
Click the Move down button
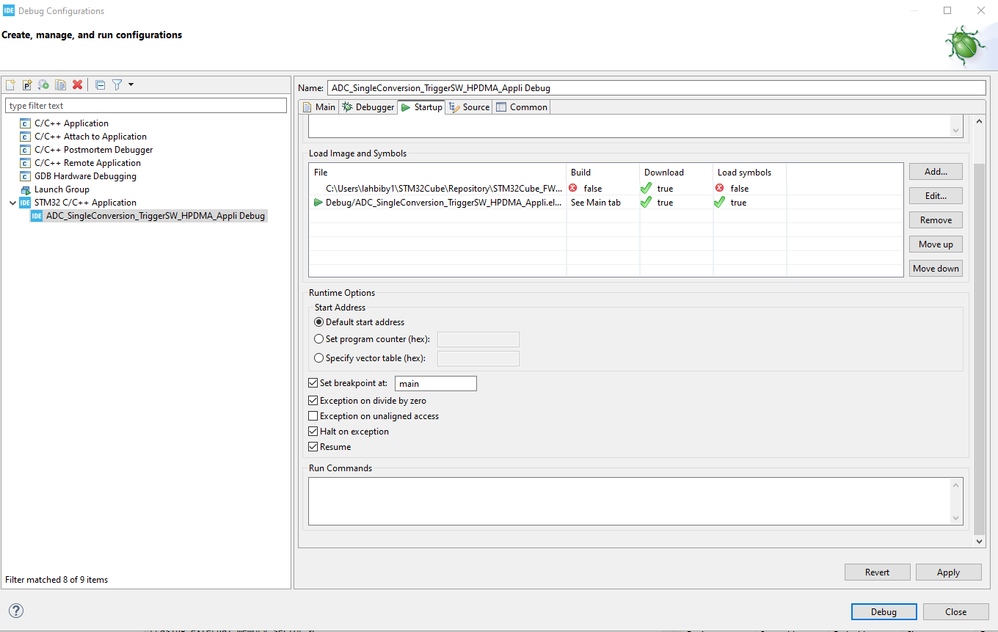(936, 269)
